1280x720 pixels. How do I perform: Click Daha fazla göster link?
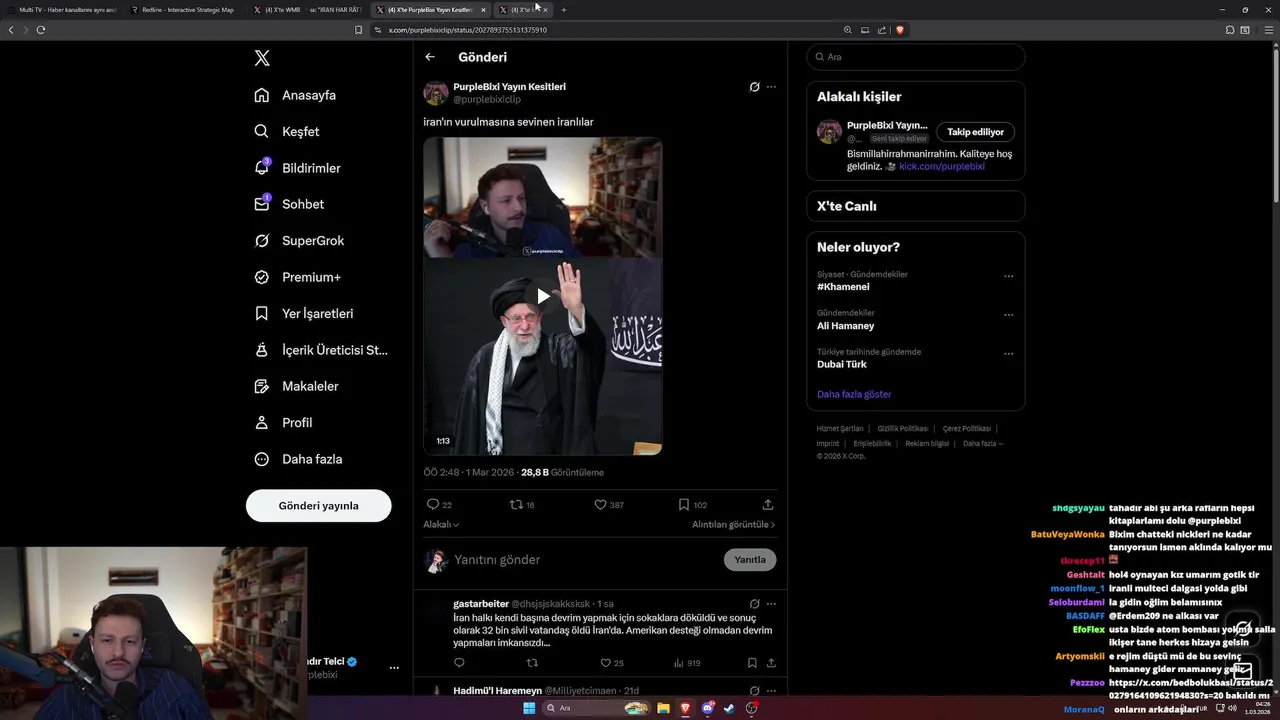point(854,394)
